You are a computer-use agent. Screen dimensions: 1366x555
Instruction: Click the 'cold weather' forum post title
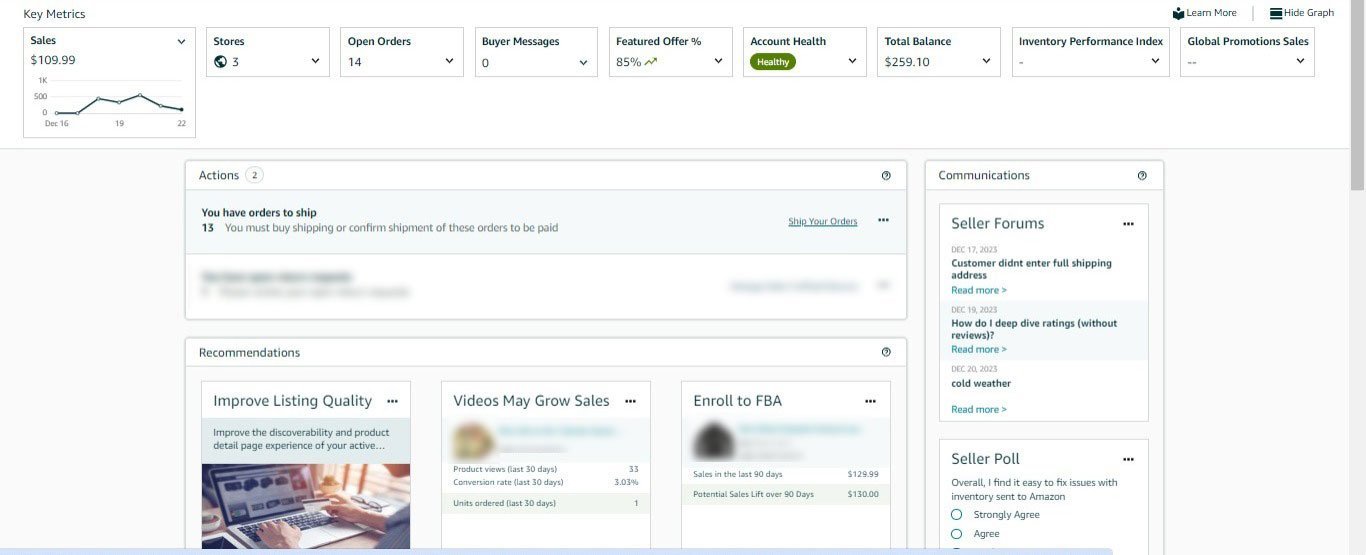(x=981, y=383)
